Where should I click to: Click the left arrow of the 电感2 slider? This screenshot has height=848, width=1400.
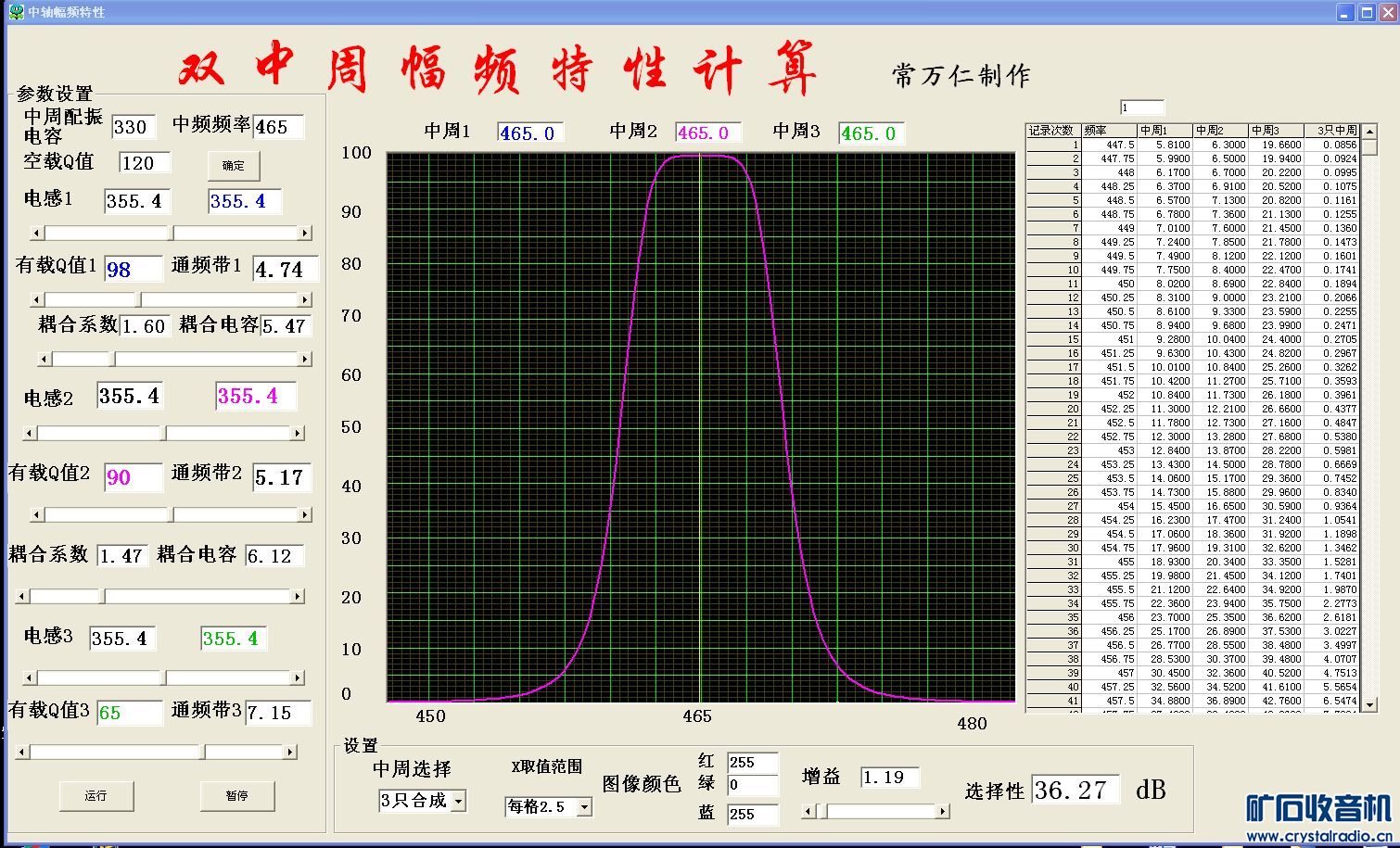pyautogui.click(x=30, y=433)
